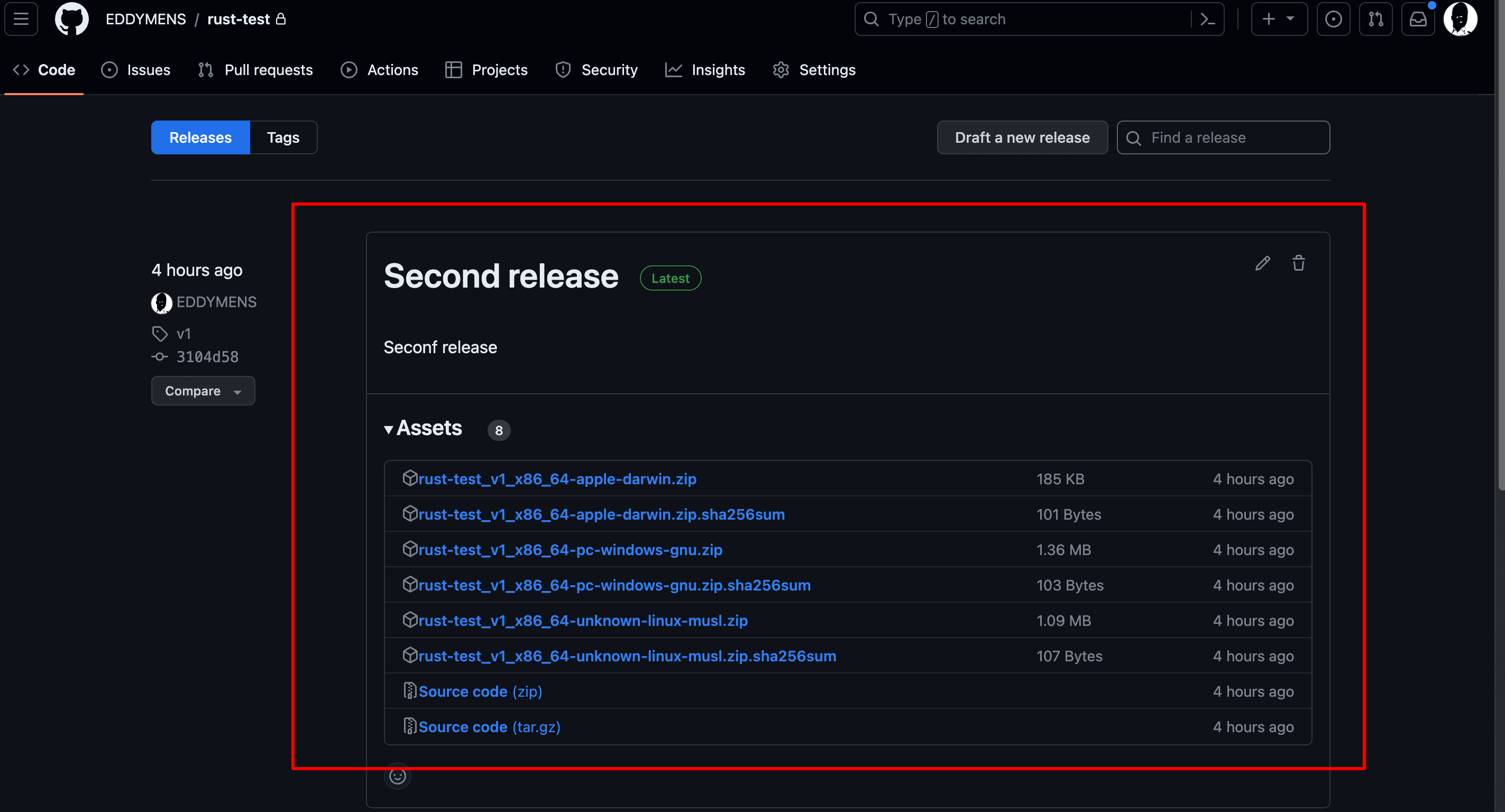Select the Releases tab
Image resolution: width=1505 pixels, height=812 pixels.
coord(200,137)
